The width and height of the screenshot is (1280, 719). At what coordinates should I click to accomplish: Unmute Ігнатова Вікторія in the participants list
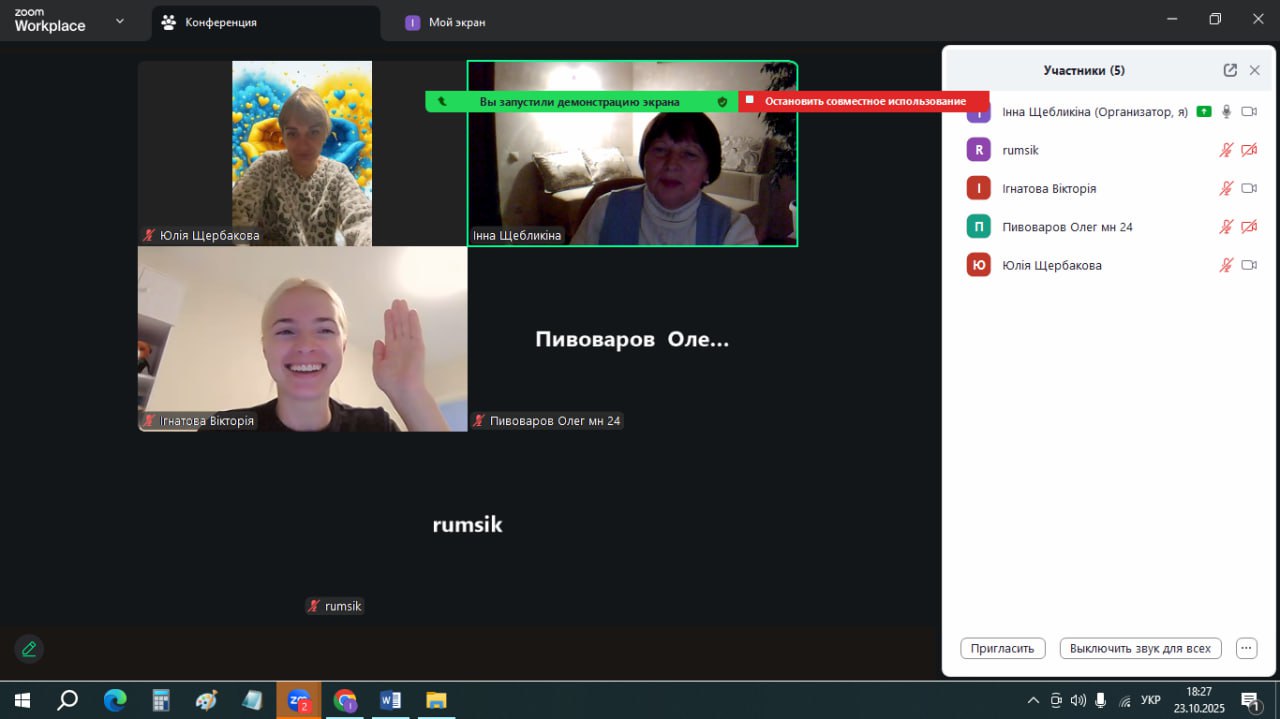pyautogui.click(x=1226, y=188)
